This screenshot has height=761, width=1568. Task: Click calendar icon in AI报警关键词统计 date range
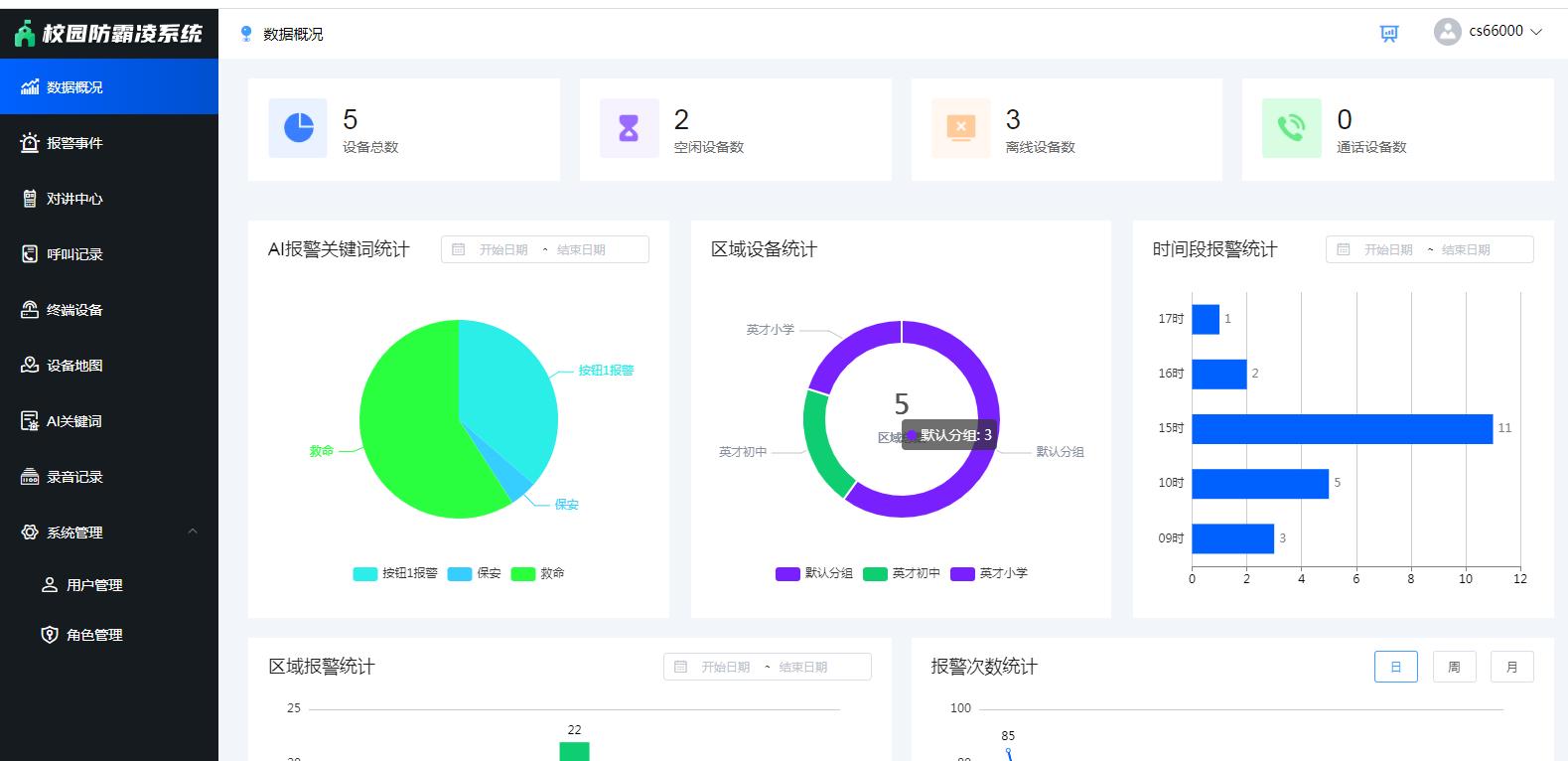pos(459,249)
